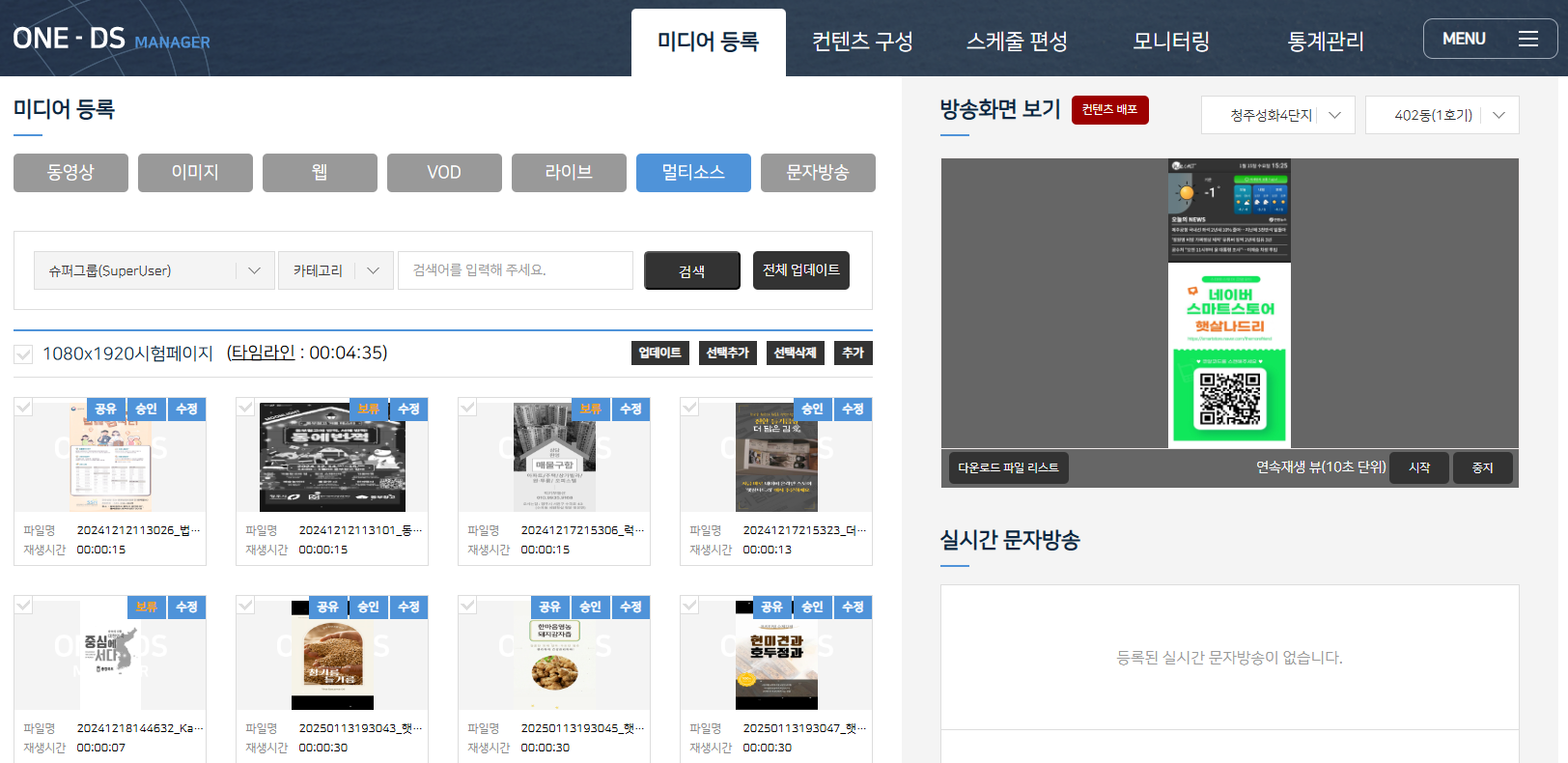Click 보류 on file 20241217215306
1568x763 pixels.
pyautogui.click(x=591, y=409)
